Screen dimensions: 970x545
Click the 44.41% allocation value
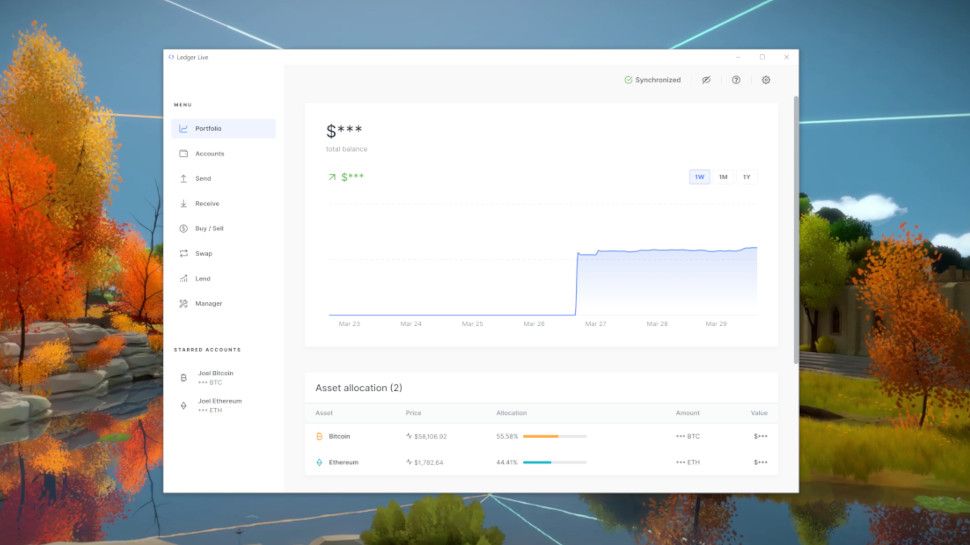click(x=507, y=463)
